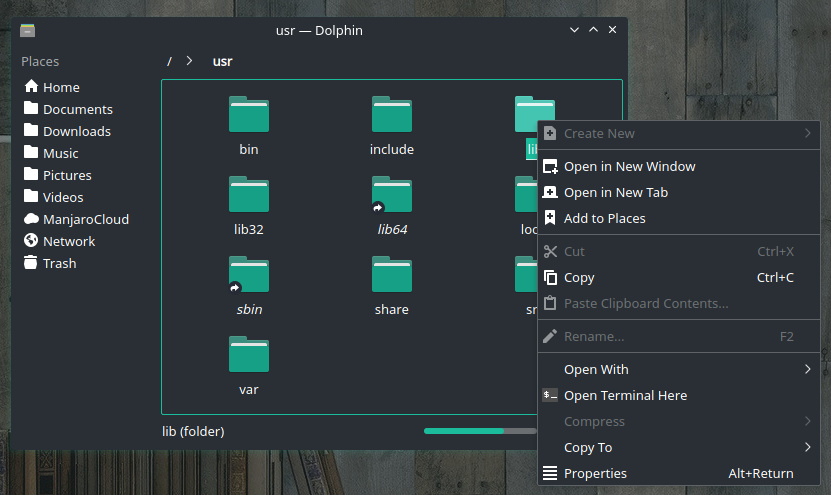Click the usr breadcrumb segment

pos(223,61)
